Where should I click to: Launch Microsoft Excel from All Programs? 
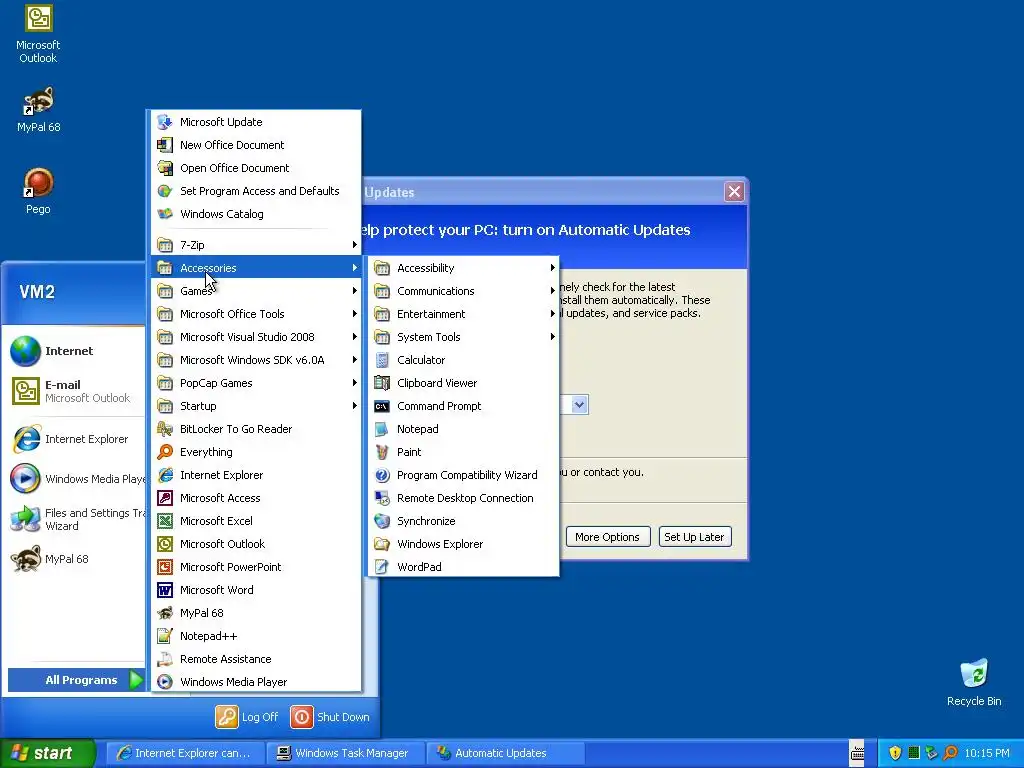pos(256,520)
